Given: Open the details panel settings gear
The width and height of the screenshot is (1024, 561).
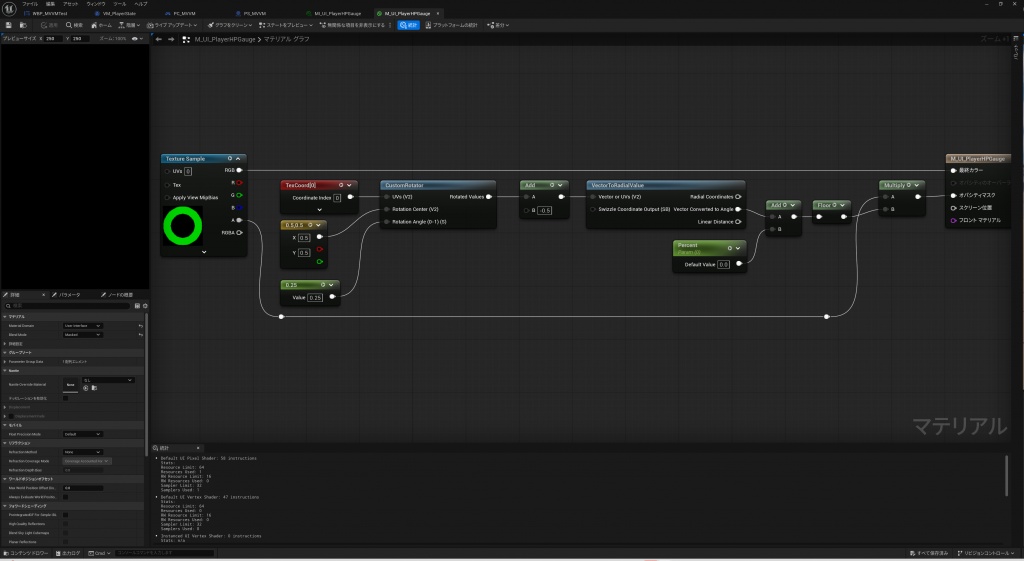Looking at the screenshot, I should (145, 305).
